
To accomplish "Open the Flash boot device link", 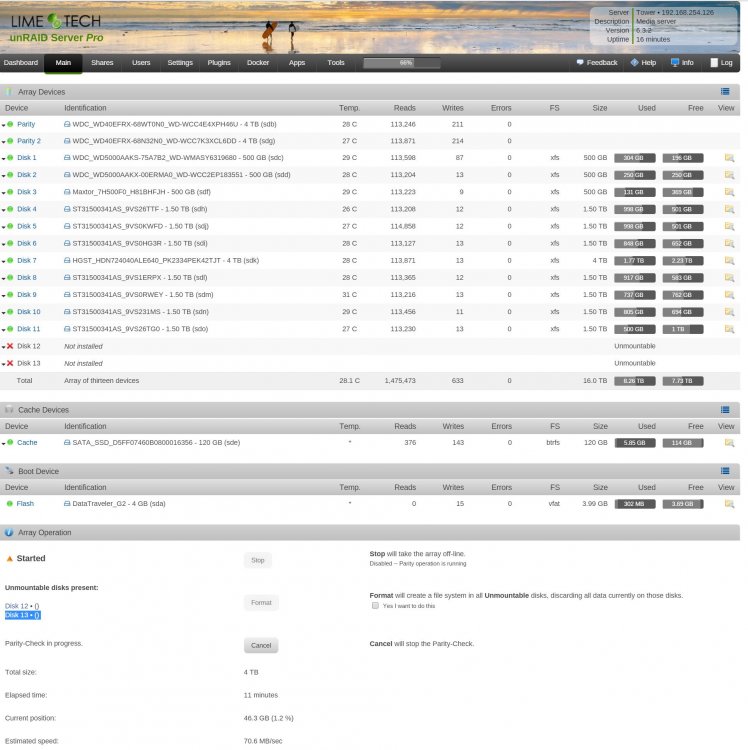I will click(25, 504).
